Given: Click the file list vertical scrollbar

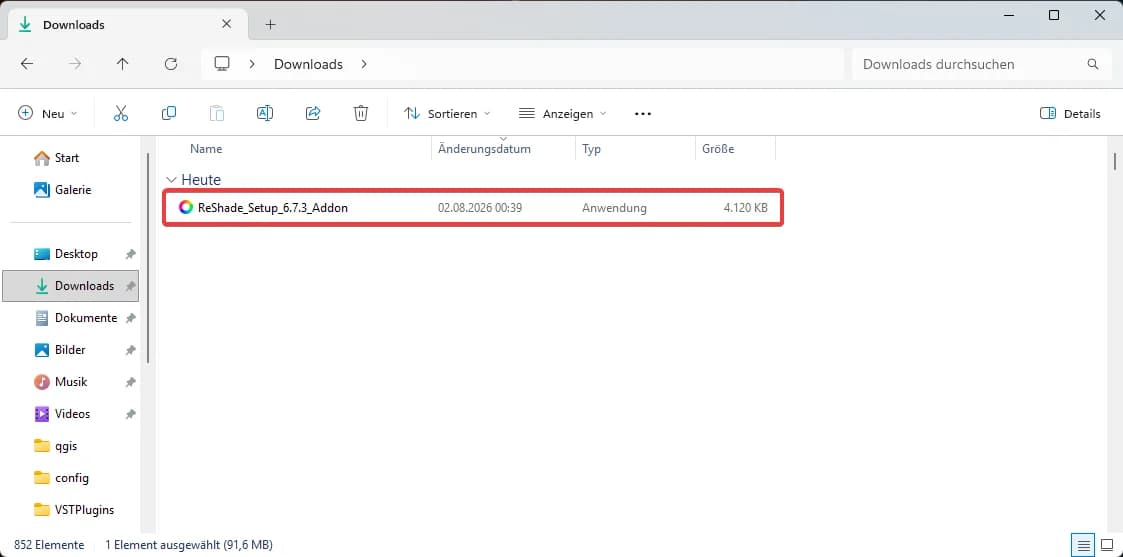Looking at the screenshot, I should tap(1114, 160).
